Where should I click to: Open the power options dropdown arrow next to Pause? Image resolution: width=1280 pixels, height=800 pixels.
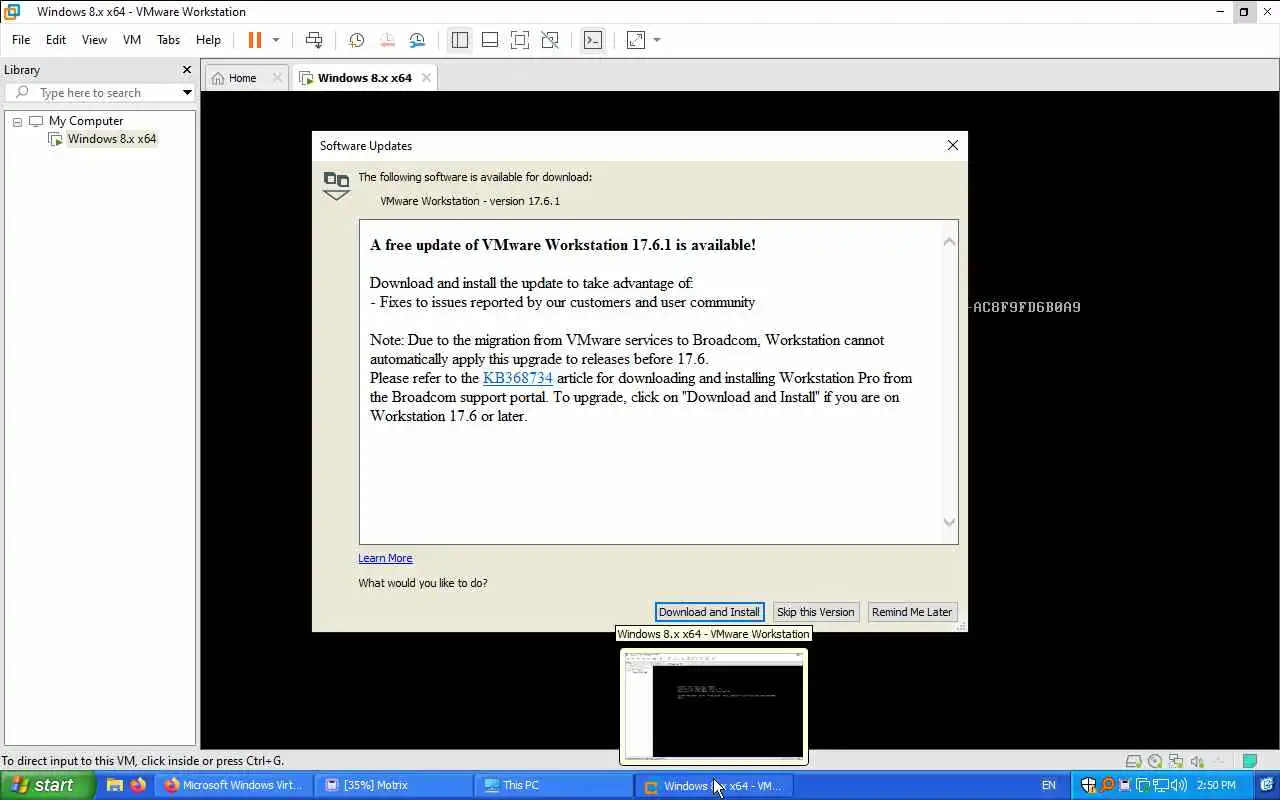point(276,40)
